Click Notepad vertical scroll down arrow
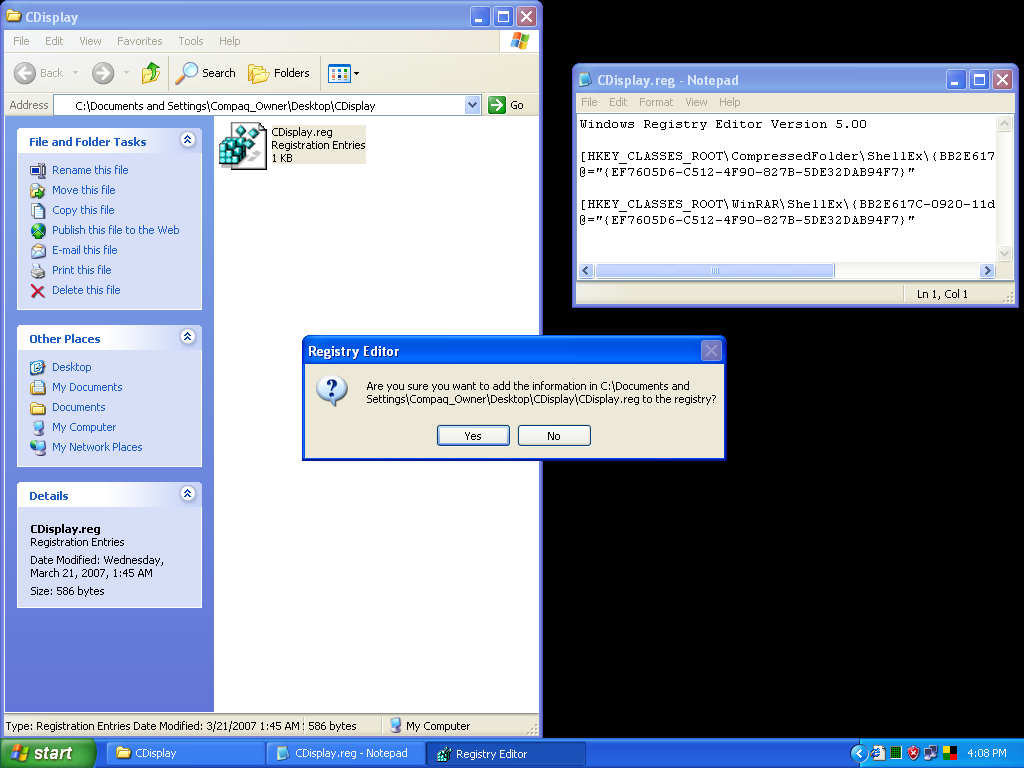 pyautogui.click(x=1004, y=253)
